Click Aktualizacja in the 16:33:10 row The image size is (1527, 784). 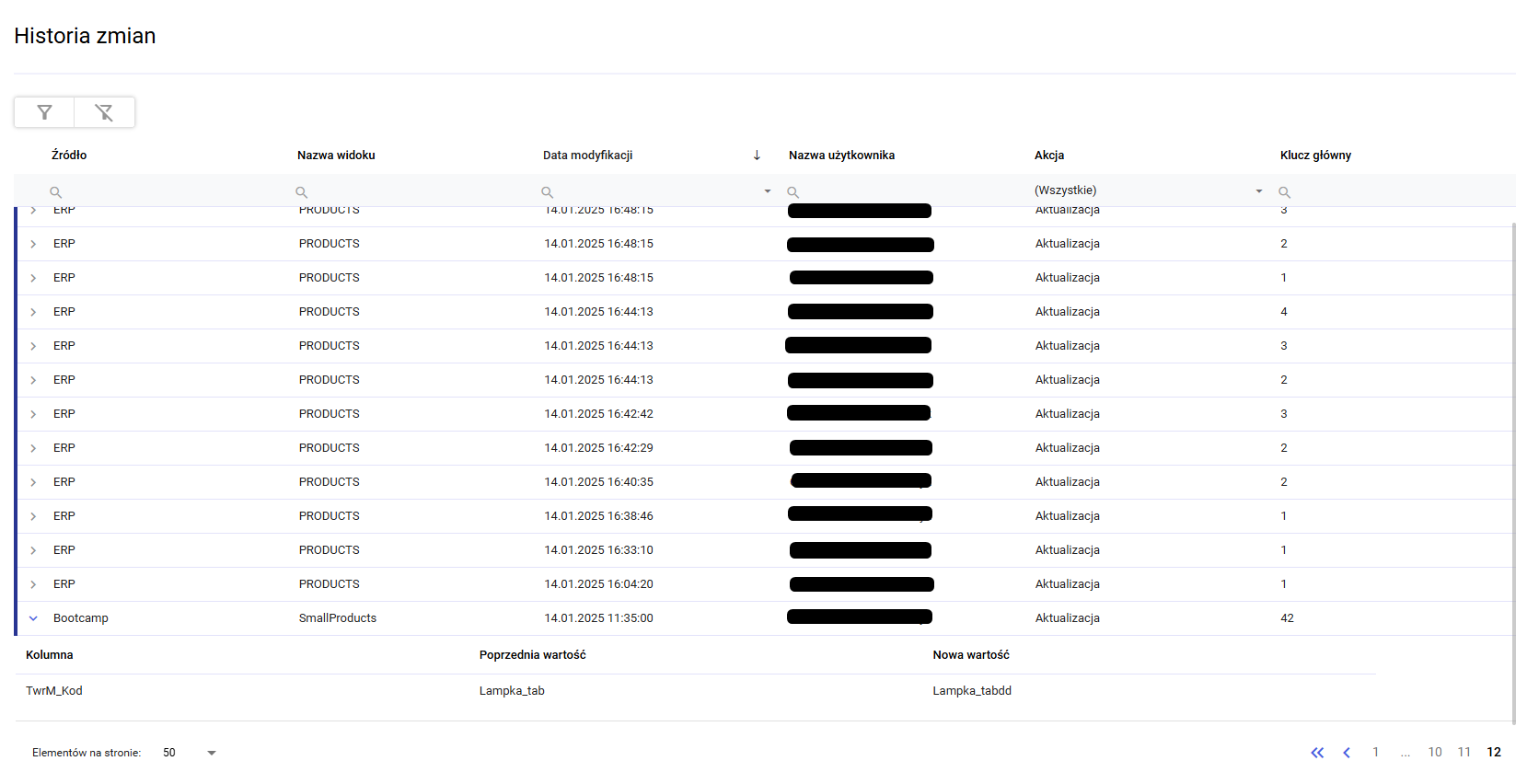(x=1068, y=550)
